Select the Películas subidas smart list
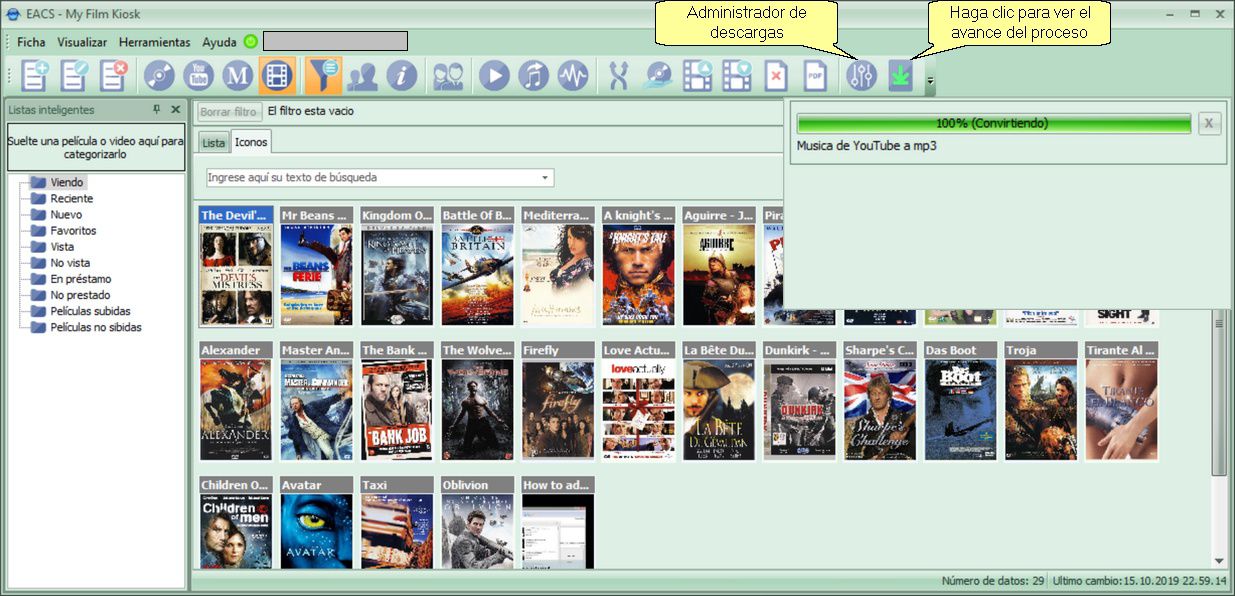 [90, 311]
